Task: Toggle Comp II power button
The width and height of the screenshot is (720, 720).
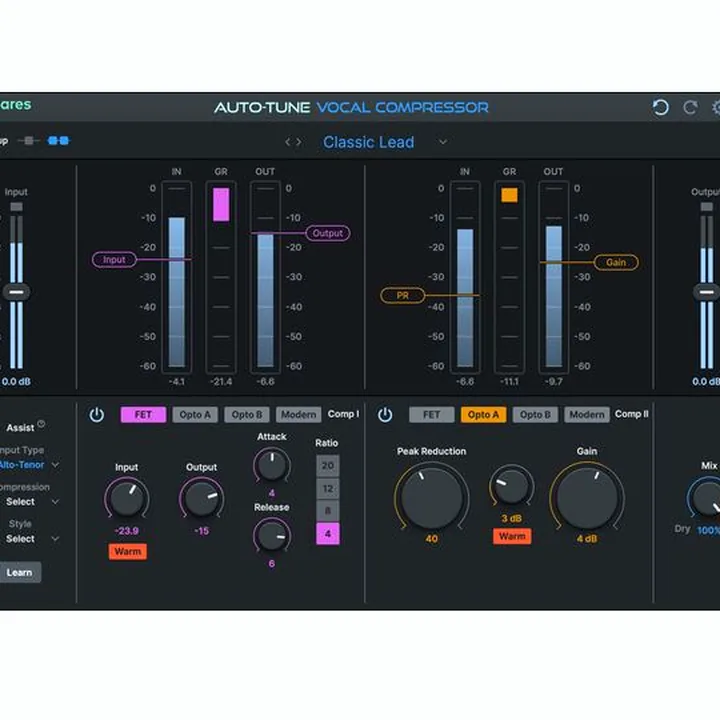Action: click(385, 415)
